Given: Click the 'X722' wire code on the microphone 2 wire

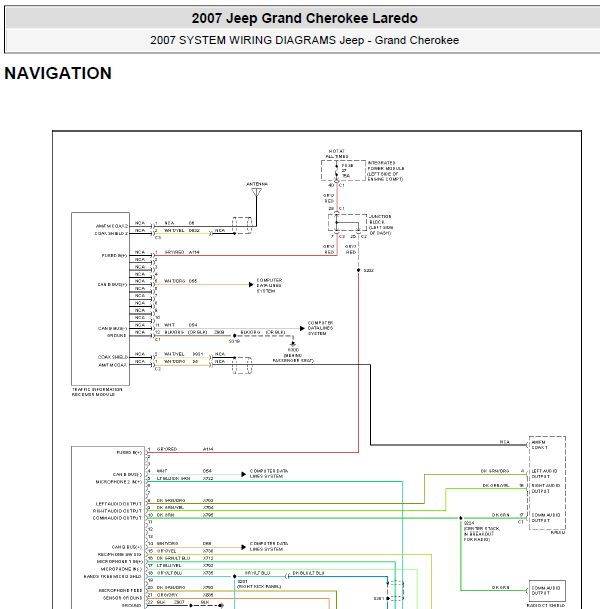Looking at the screenshot, I should coord(208,478).
